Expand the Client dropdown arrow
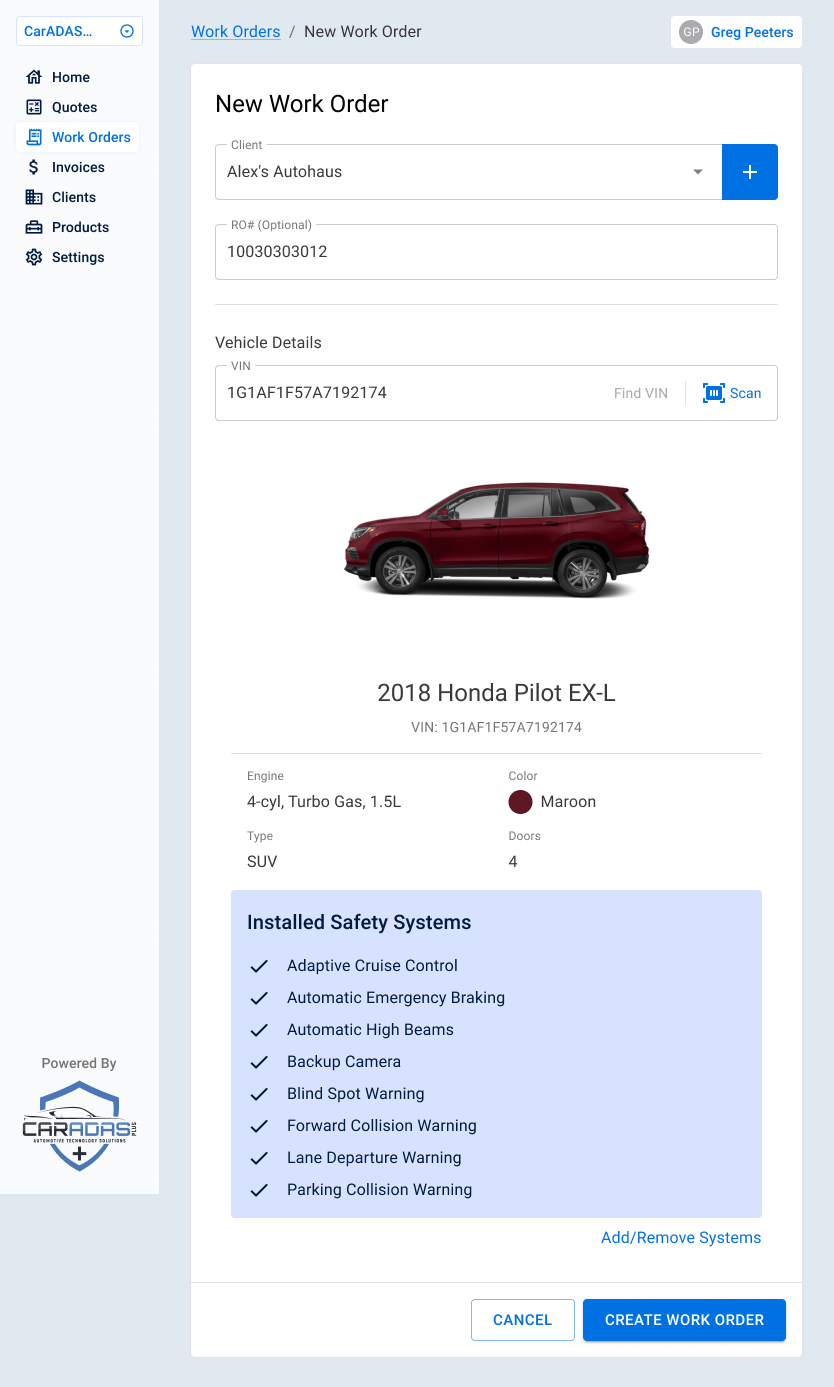Image resolution: width=834 pixels, height=1387 pixels. point(698,172)
